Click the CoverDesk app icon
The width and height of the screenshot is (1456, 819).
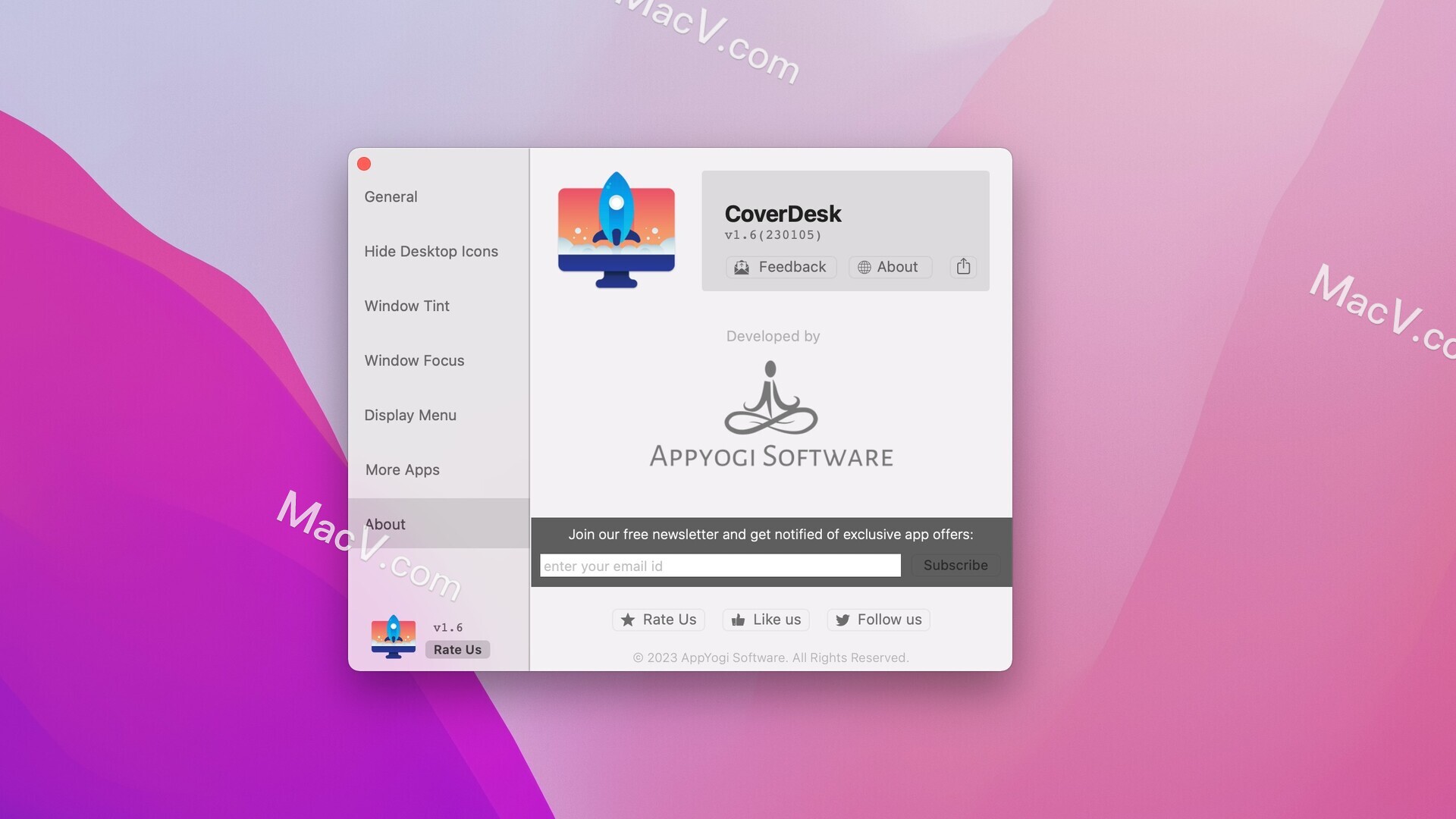[x=616, y=229]
